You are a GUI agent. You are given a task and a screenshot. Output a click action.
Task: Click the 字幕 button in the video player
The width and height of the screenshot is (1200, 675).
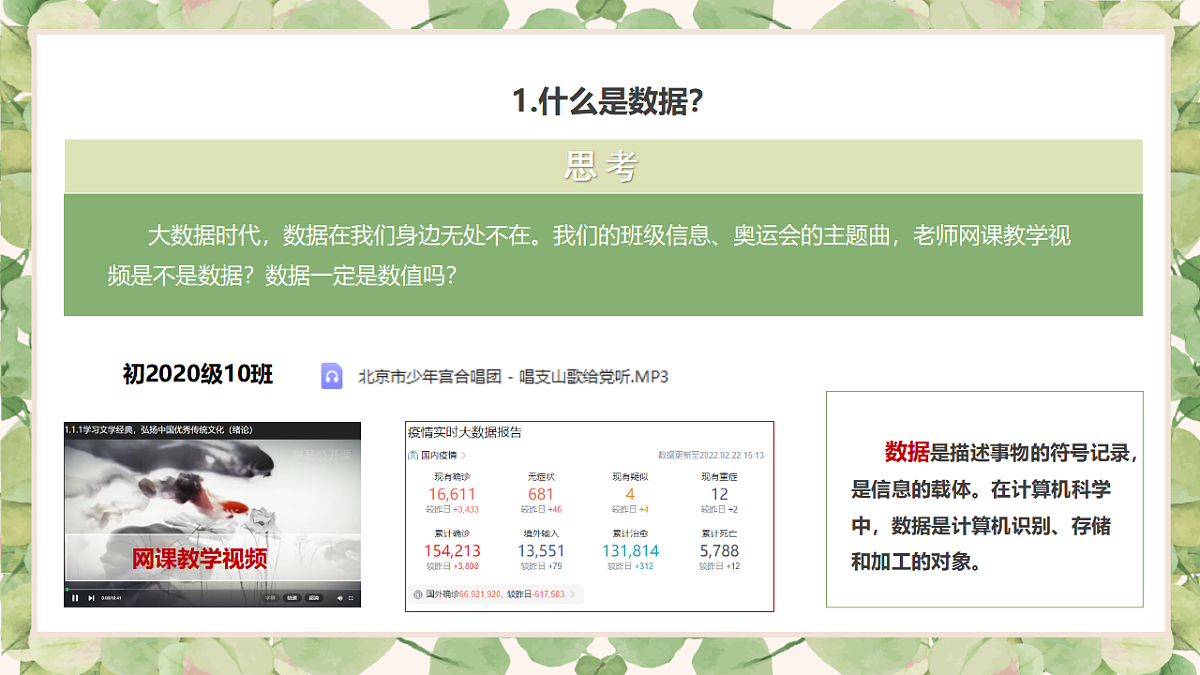(x=270, y=598)
